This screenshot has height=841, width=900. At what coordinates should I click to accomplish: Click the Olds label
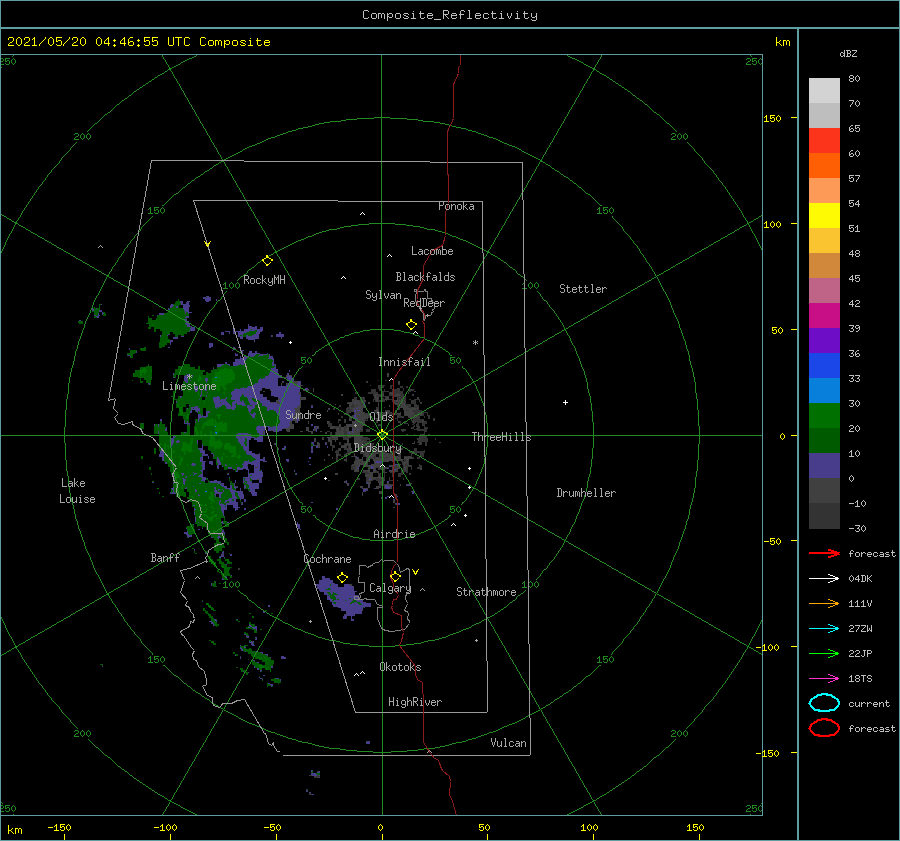click(381, 417)
